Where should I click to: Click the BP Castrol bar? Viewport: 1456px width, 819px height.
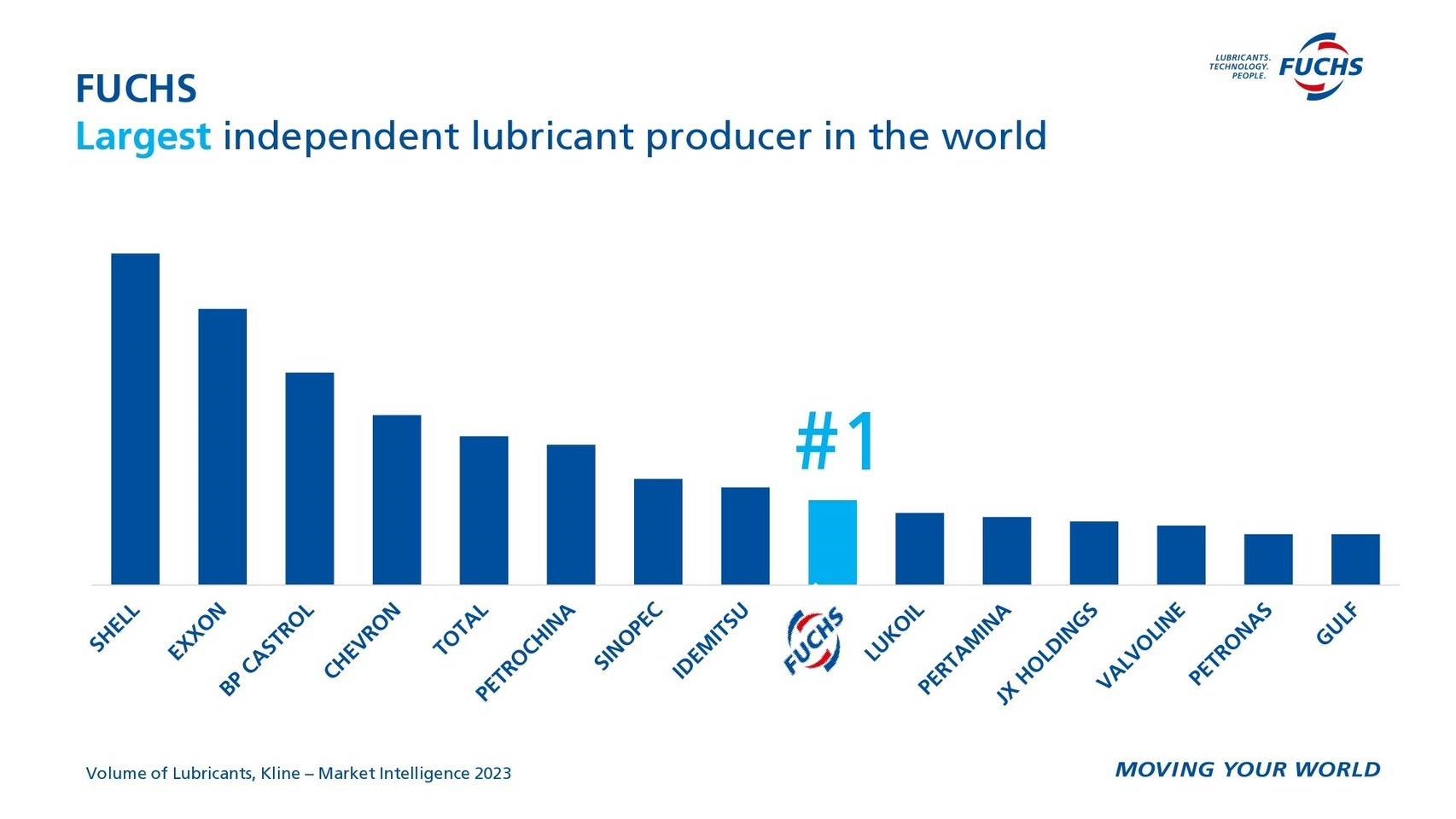(x=309, y=478)
